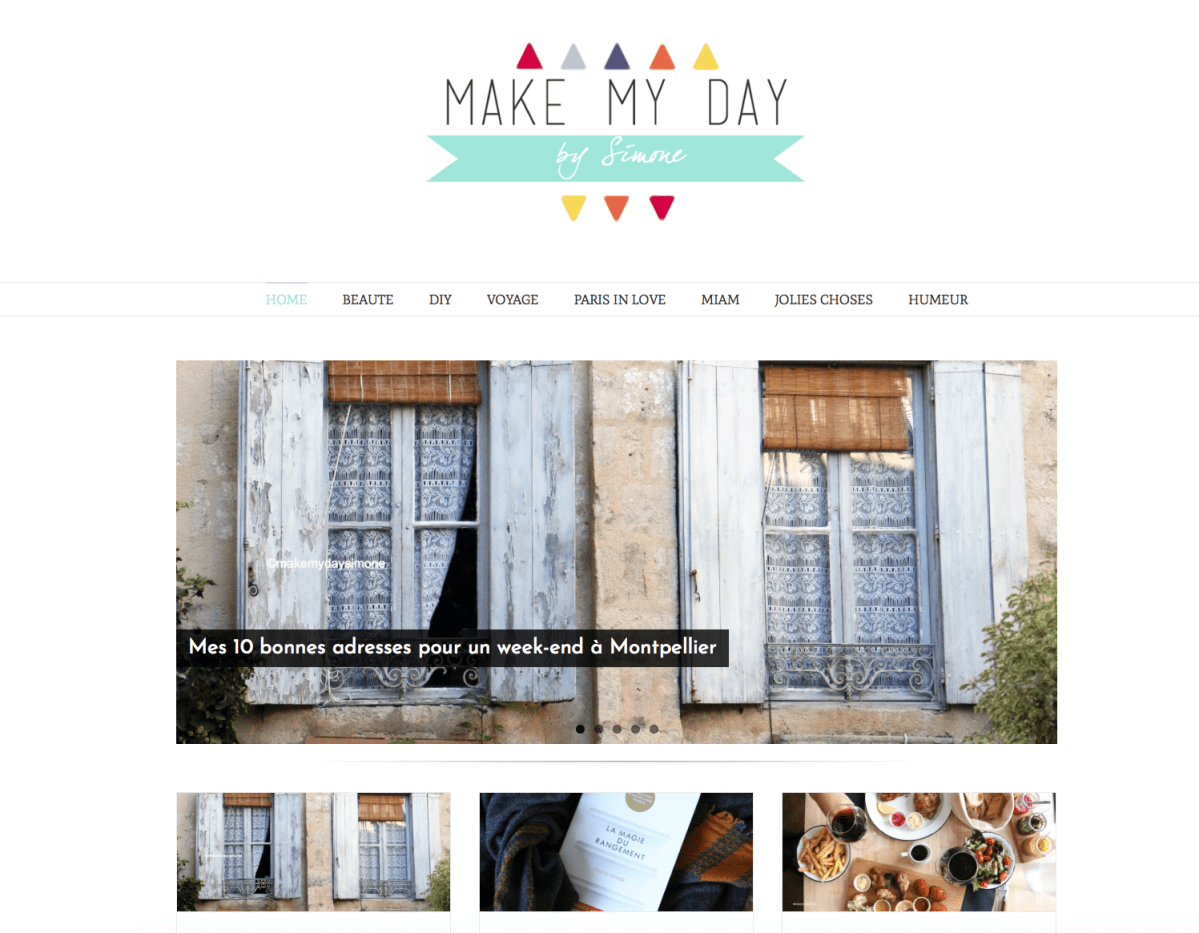Open La Magie du Rangement book thumbnail
This screenshot has height=933, width=1199.
pos(616,851)
